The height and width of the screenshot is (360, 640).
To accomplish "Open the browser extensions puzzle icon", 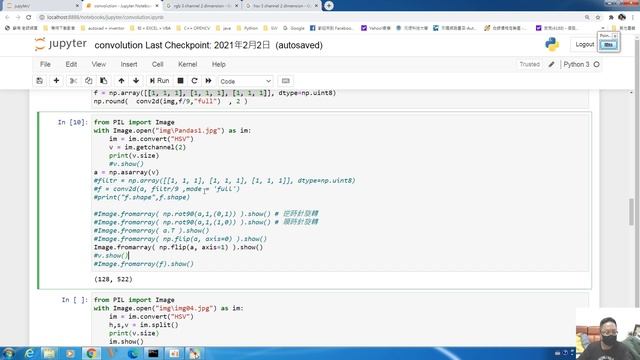I will tap(611, 17).
